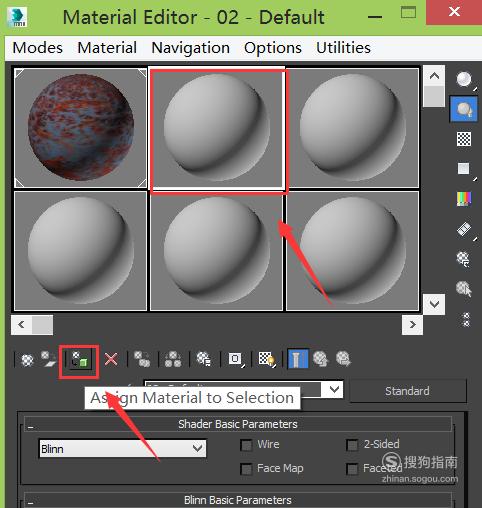
Task: Click the Put to Library icon
Action: click(204, 359)
